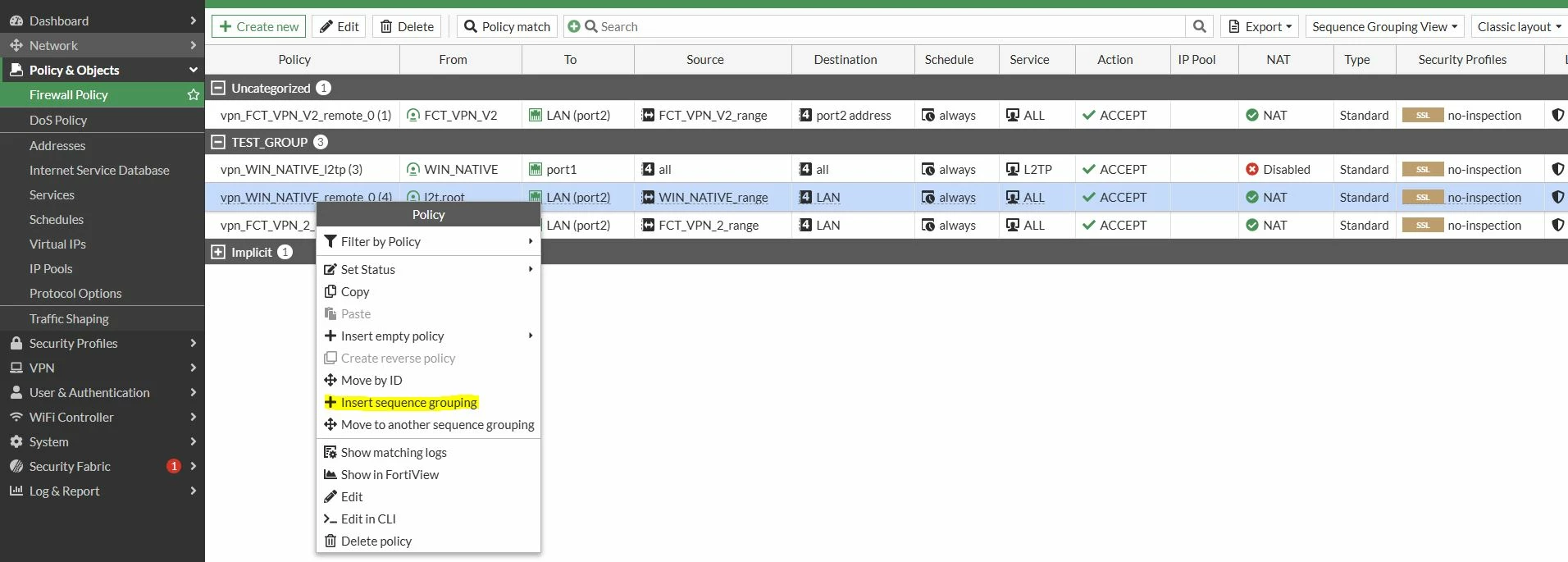Click the always schedule icon in the WIN_NATIVE_l2tp row

pyautogui.click(x=928, y=169)
